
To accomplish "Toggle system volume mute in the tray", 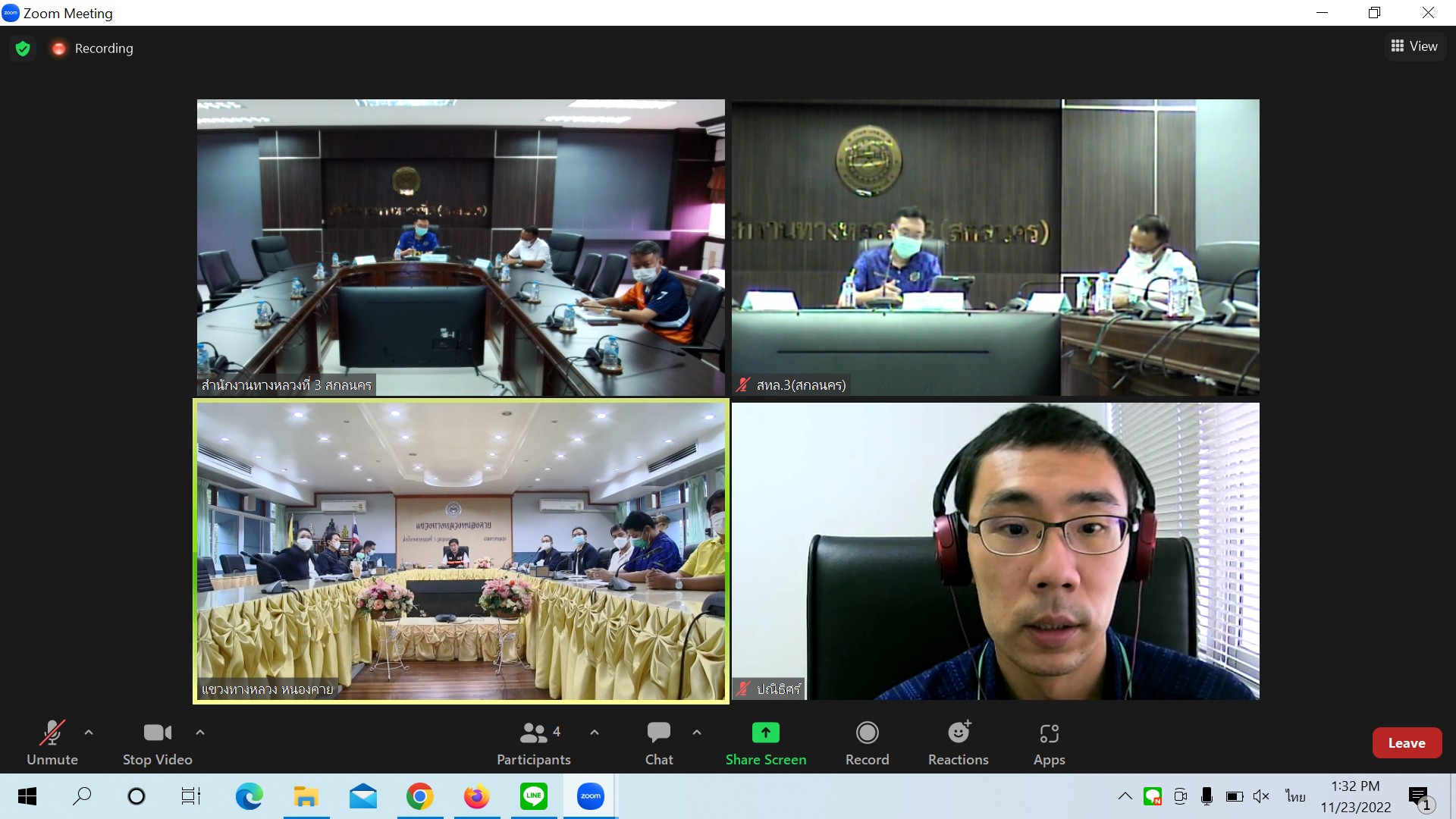I will coord(1261,796).
